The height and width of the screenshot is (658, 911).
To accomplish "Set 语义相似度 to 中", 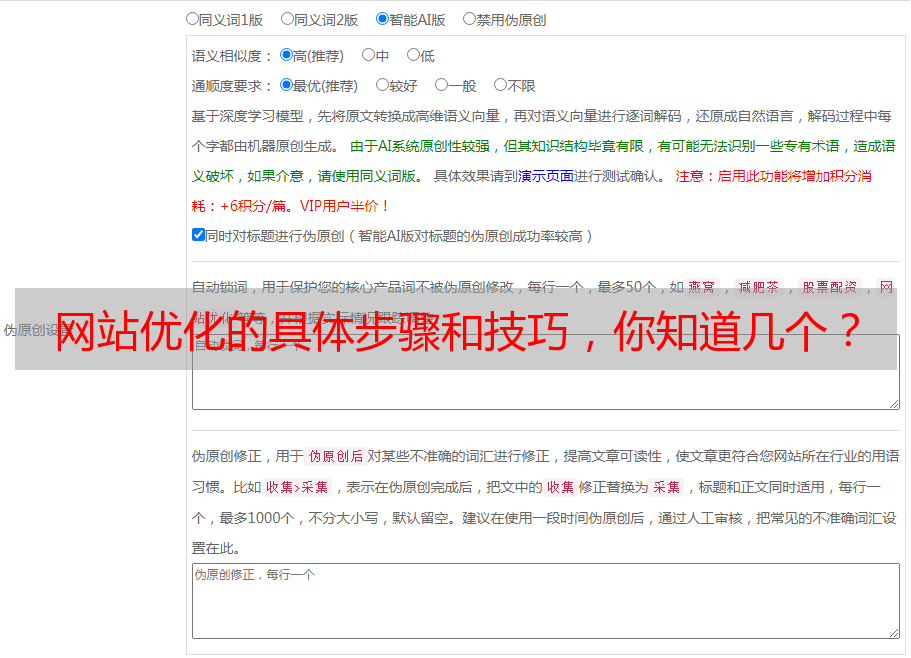I will [x=368, y=55].
